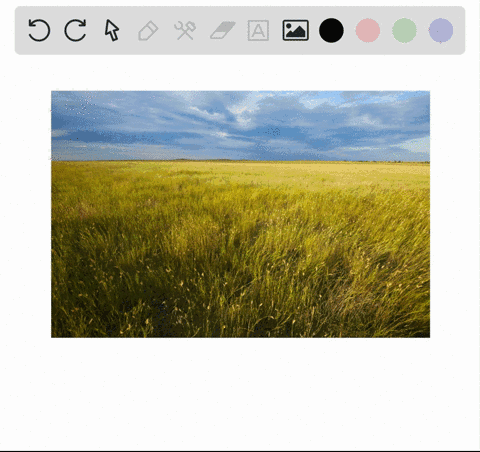
Task: Choose the green color swatch
Action: [404, 31]
